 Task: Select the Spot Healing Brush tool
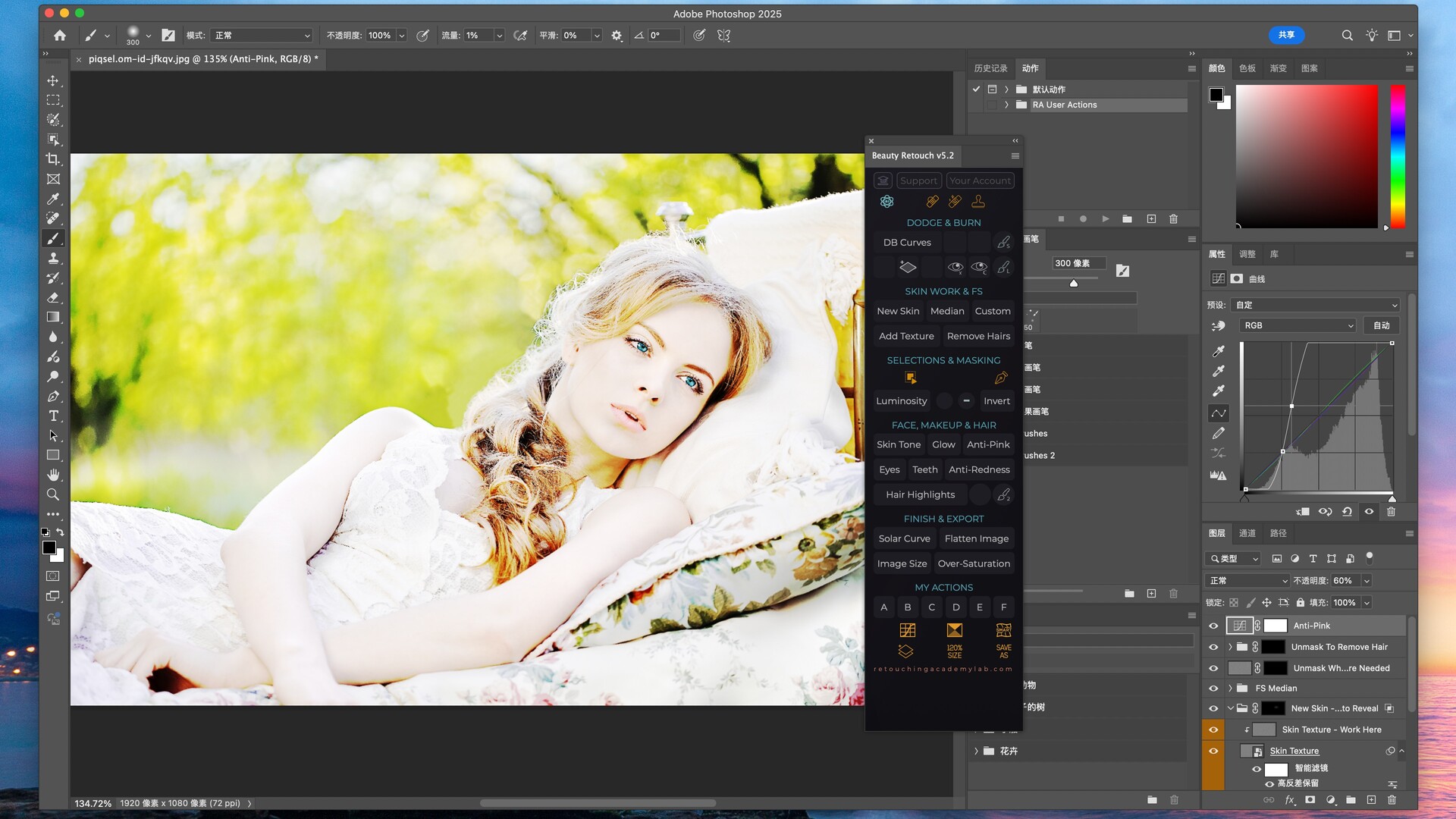point(53,218)
